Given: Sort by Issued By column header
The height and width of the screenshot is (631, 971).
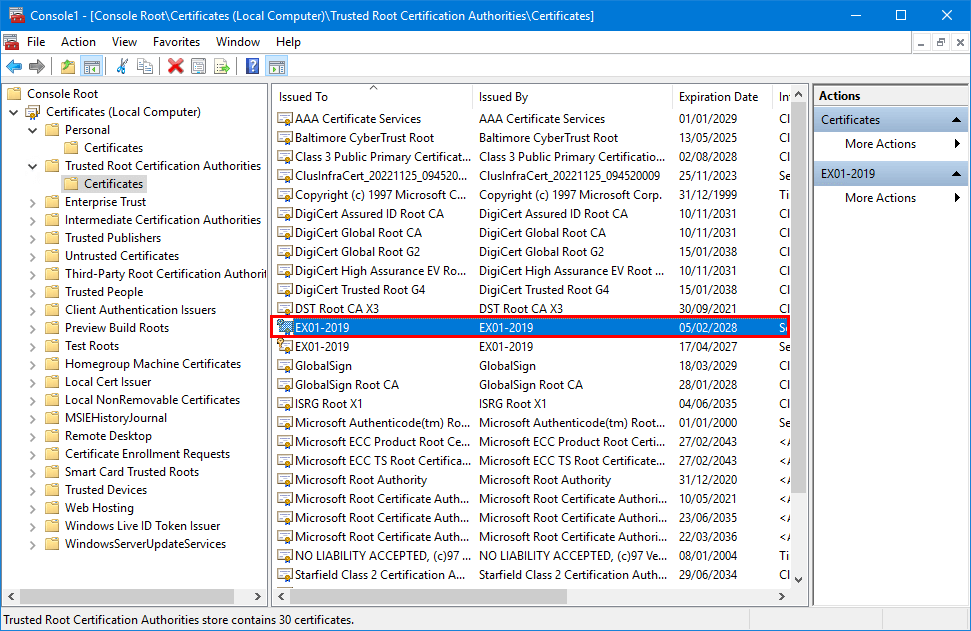Looking at the screenshot, I should [572, 97].
